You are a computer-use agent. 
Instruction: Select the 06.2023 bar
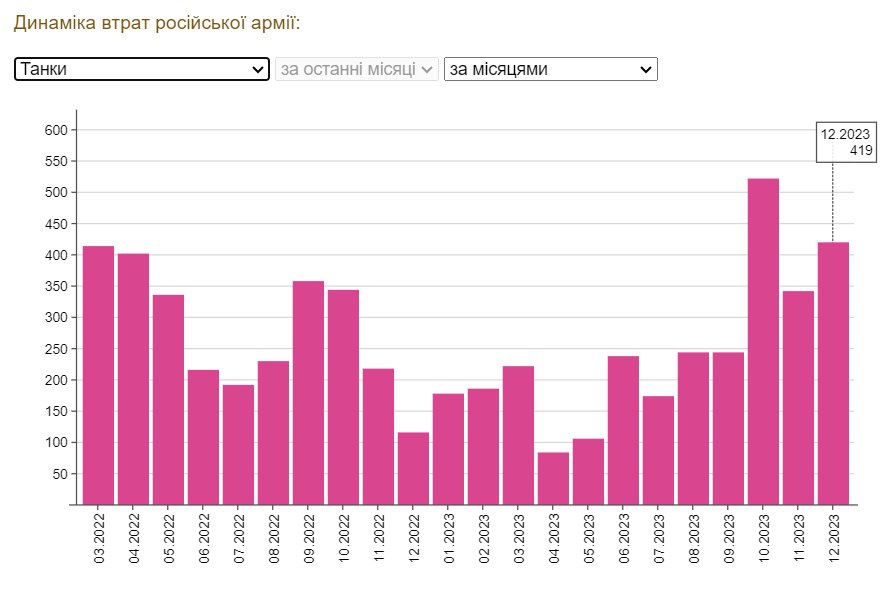point(623,430)
